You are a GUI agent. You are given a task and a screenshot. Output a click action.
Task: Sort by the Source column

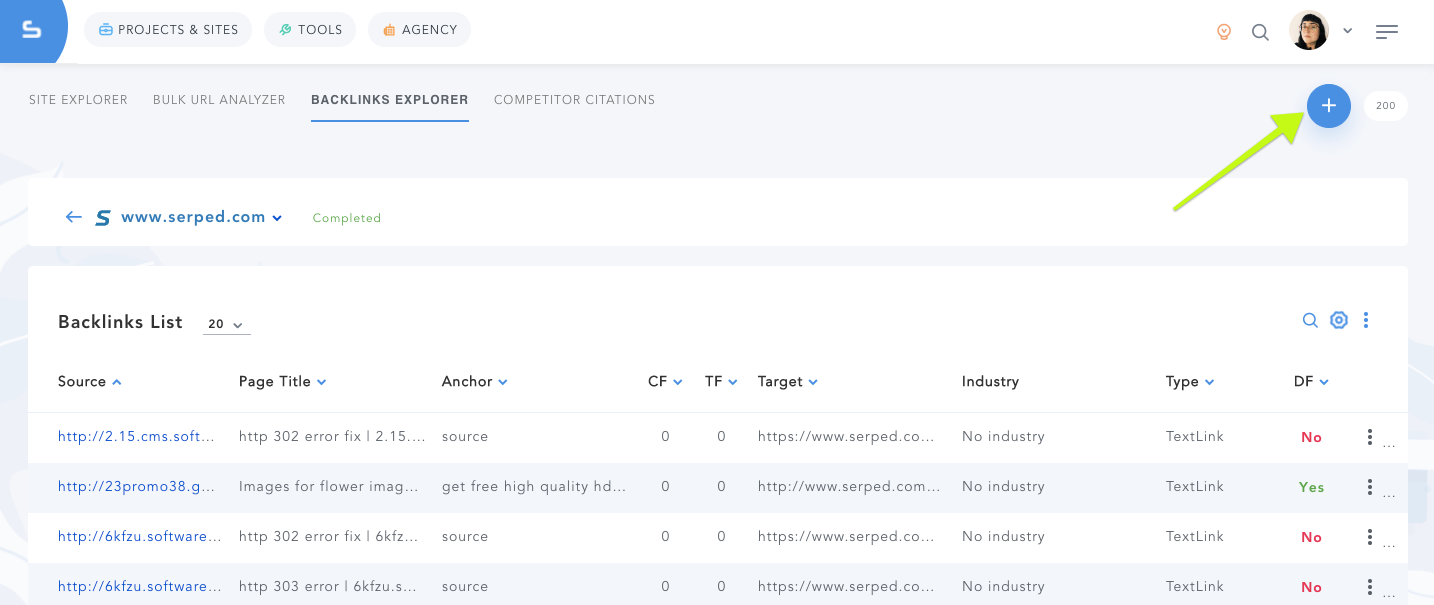[x=90, y=382]
